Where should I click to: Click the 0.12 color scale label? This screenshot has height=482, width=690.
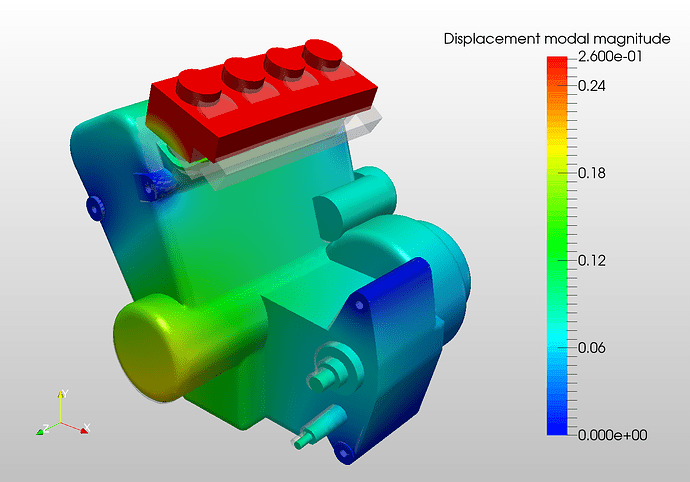591,261
